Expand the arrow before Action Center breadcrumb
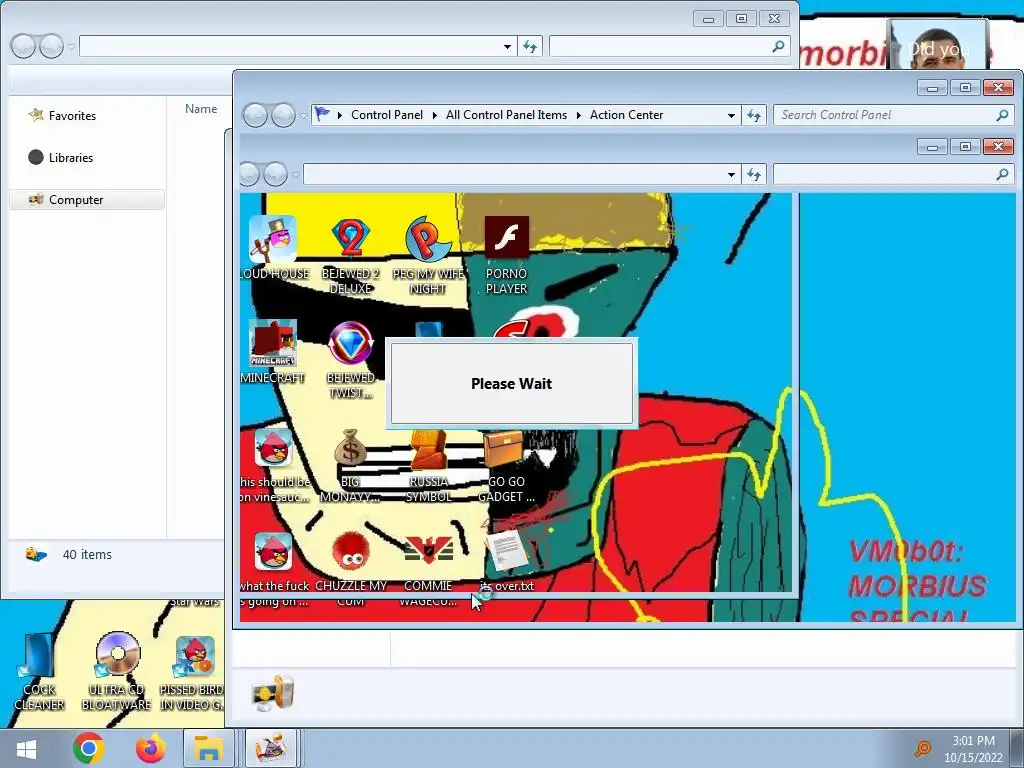1024x768 pixels. click(x=579, y=116)
